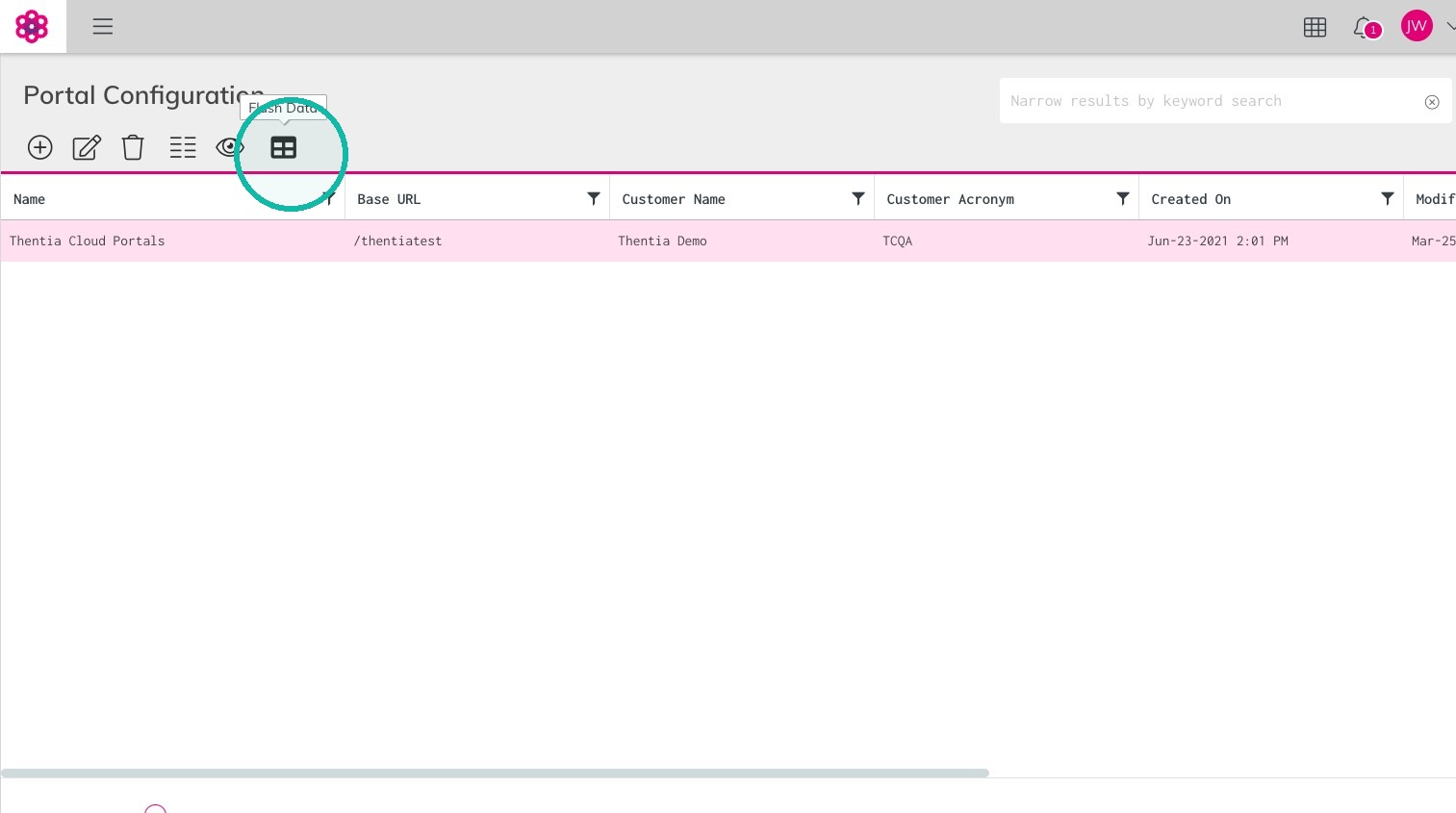
Task: Select the Thentia Cloud Portals row
Action: click(x=728, y=241)
